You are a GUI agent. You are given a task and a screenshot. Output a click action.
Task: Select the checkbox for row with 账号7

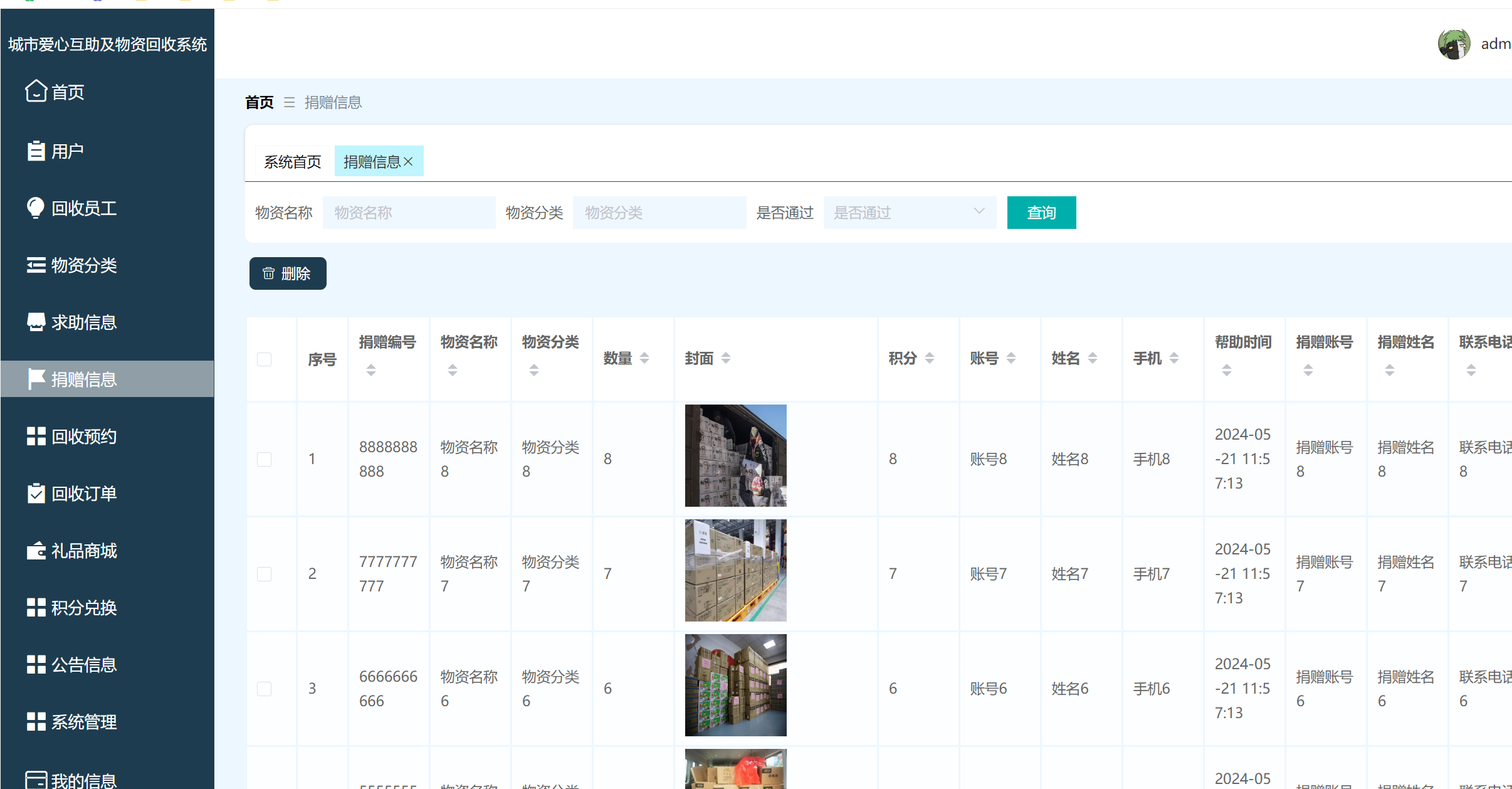264,573
